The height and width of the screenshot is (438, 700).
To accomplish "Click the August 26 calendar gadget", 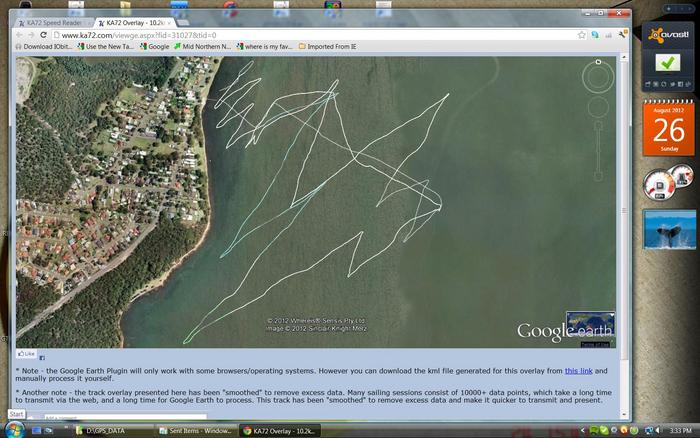I will click(x=667, y=127).
